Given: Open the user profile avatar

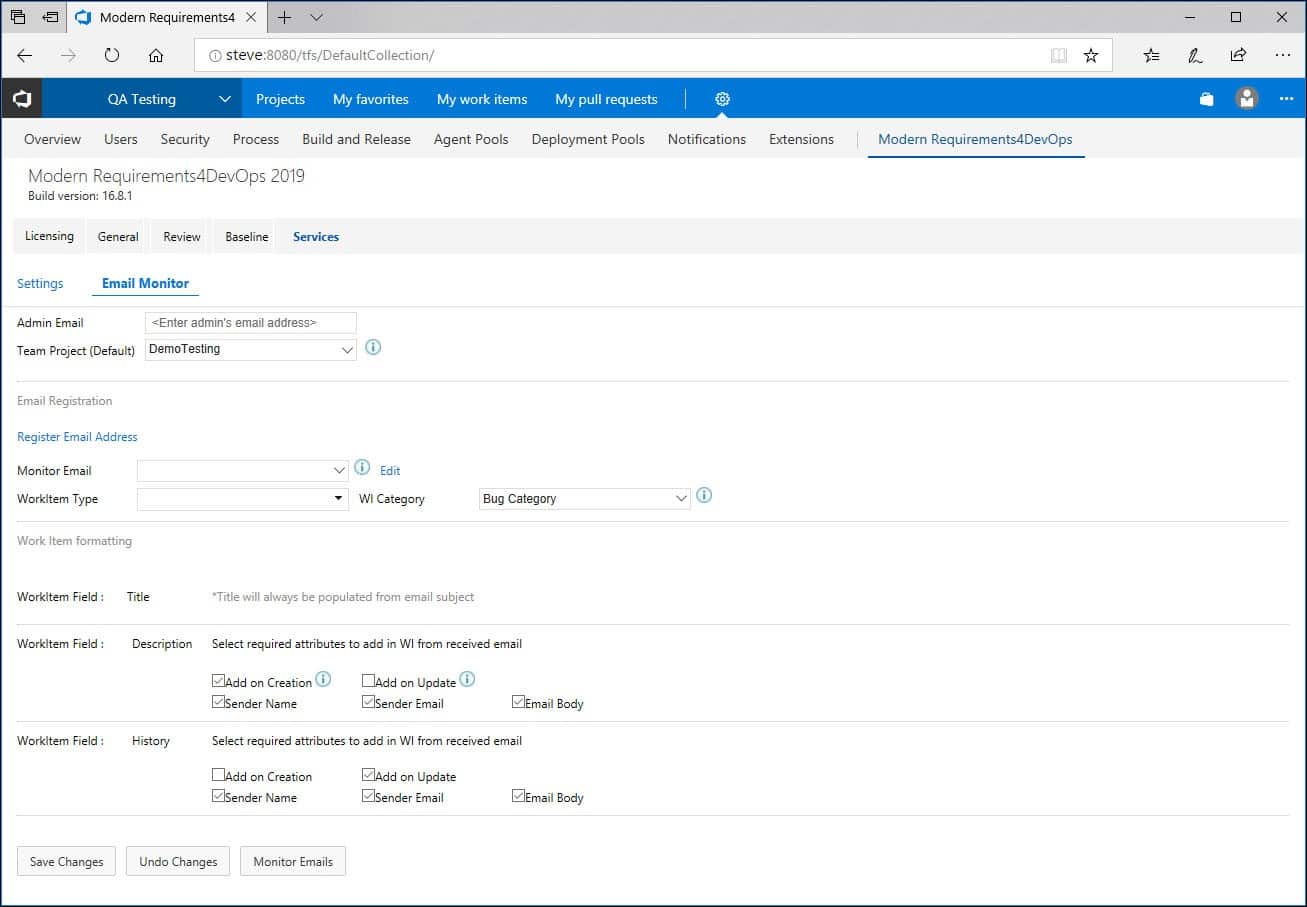Looking at the screenshot, I should coord(1246,99).
